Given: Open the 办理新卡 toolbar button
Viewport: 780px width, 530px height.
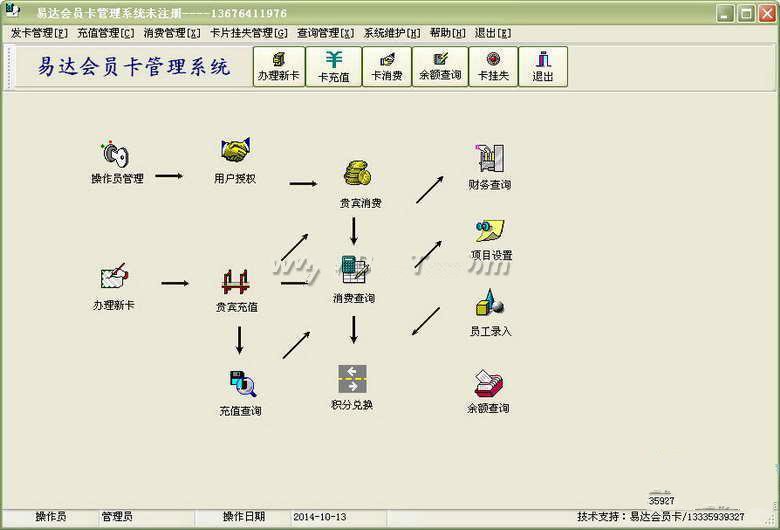Looking at the screenshot, I should 279,67.
